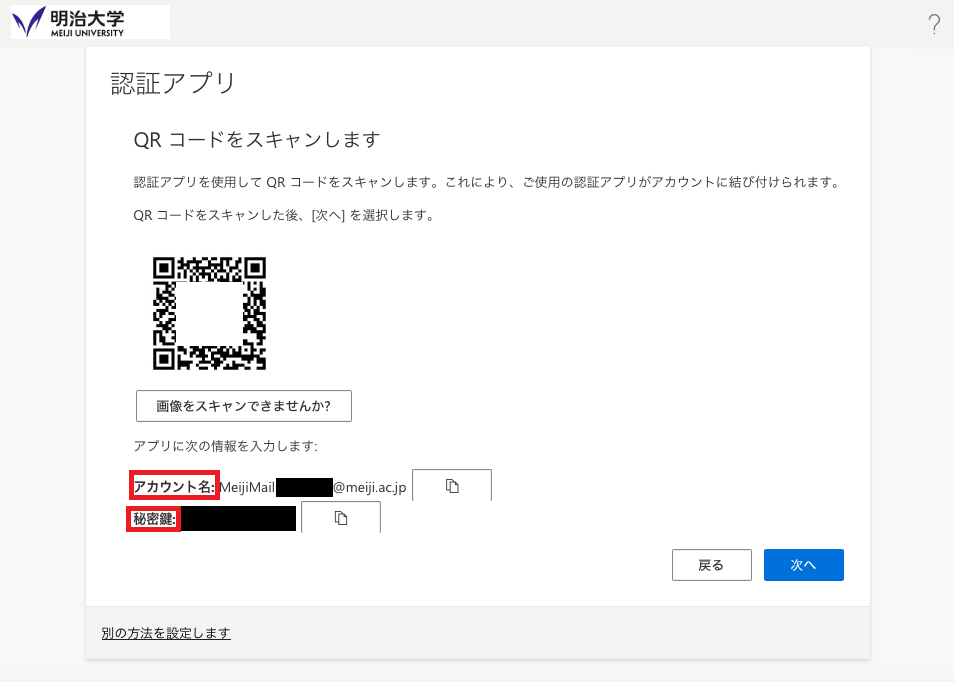Select the MeijiMail account name text
Viewport: 954px width, 682px height.
313,487
